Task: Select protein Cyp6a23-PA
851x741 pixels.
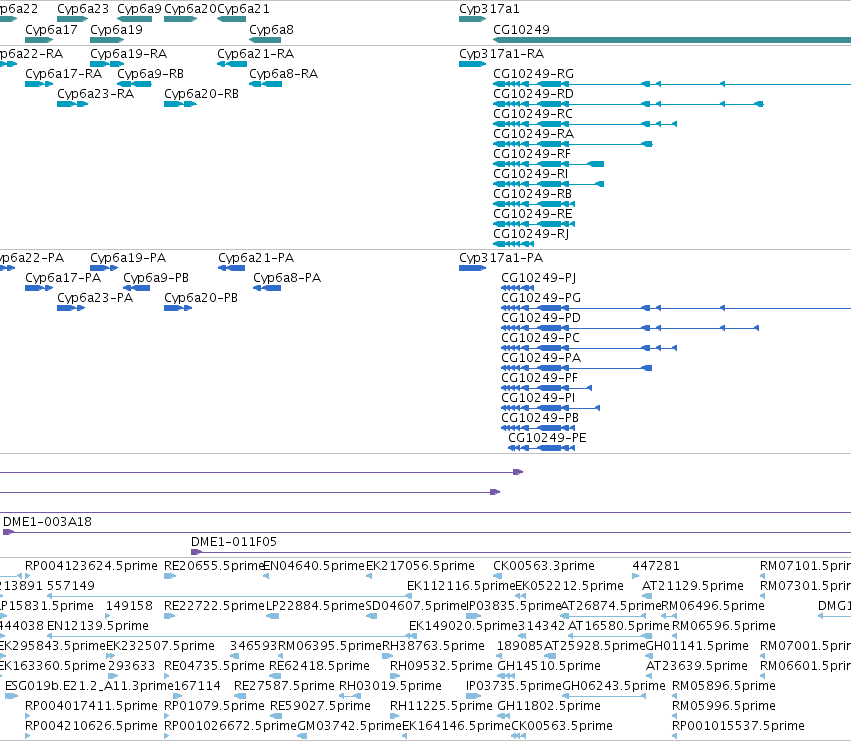Action: (x=95, y=298)
